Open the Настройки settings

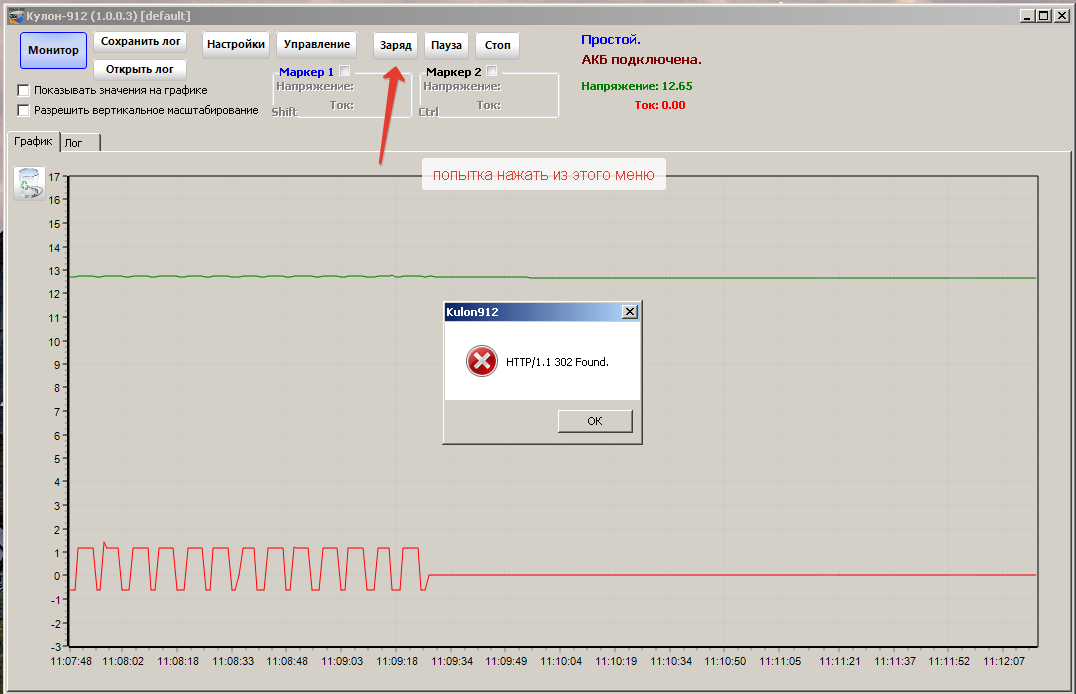click(236, 44)
